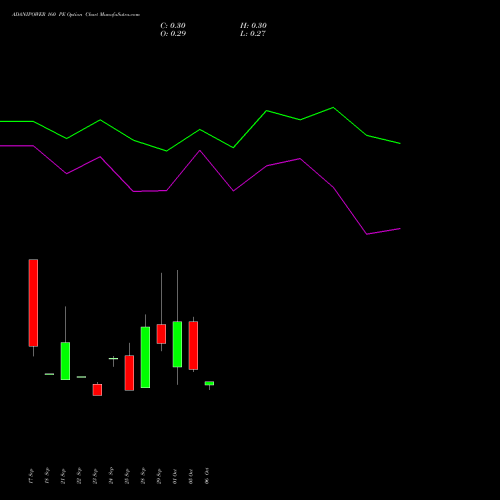Click the green indicator line's highest peak
This screenshot has width=500, height=500.
coord(333,107)
